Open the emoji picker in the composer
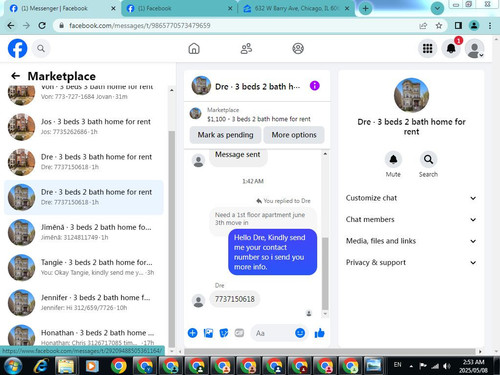Image resolution: width=500 pixels, height=375 pixels. click(300, 333)
